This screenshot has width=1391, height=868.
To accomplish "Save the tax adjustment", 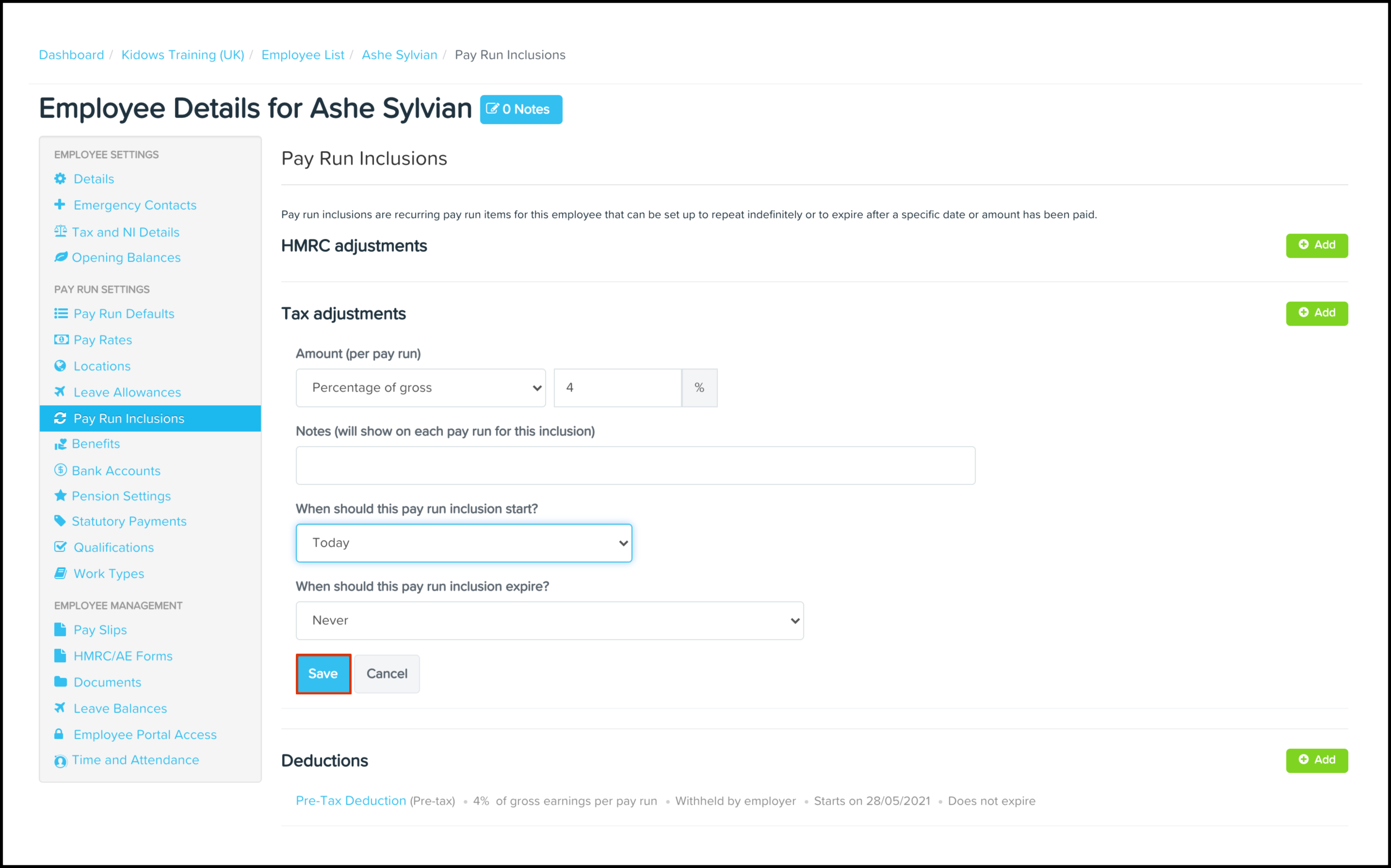I will [323, 674].
